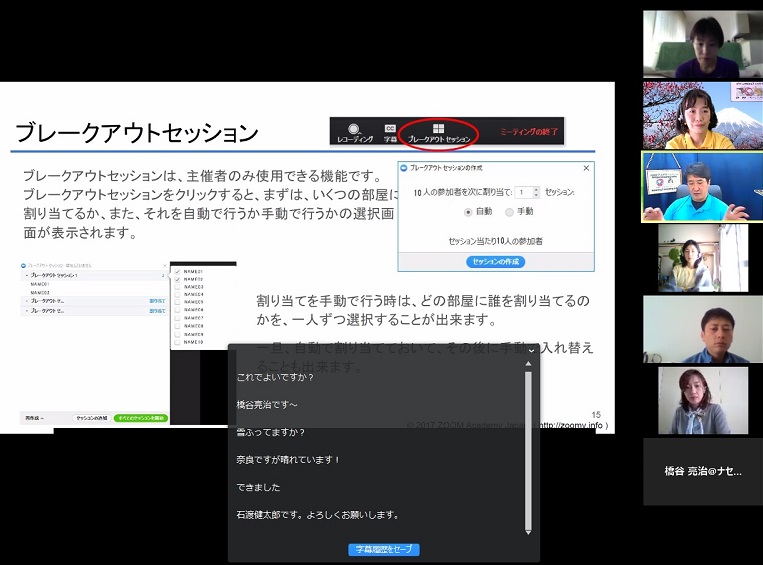Toggle the NAME01 checkbox
Screen dimensions: 763x565
click(x=178, y=272)
